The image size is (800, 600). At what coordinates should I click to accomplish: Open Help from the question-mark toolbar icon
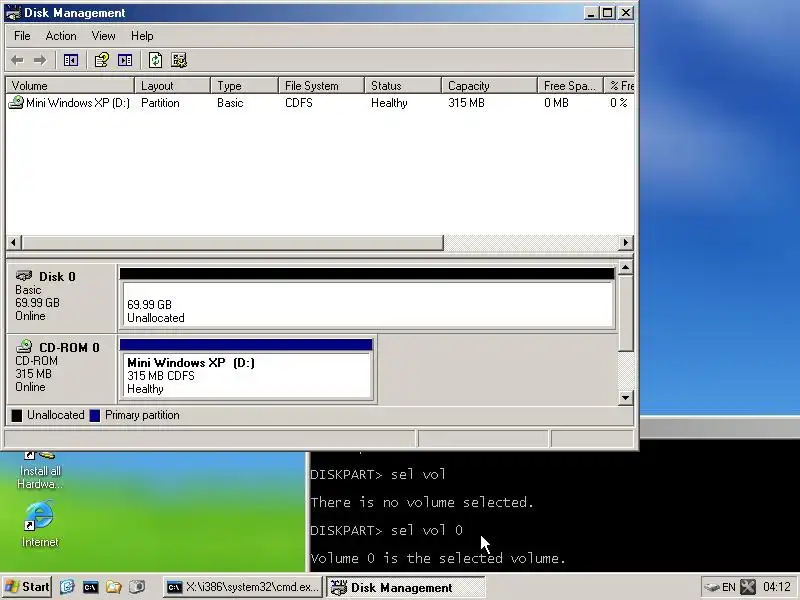102,60
